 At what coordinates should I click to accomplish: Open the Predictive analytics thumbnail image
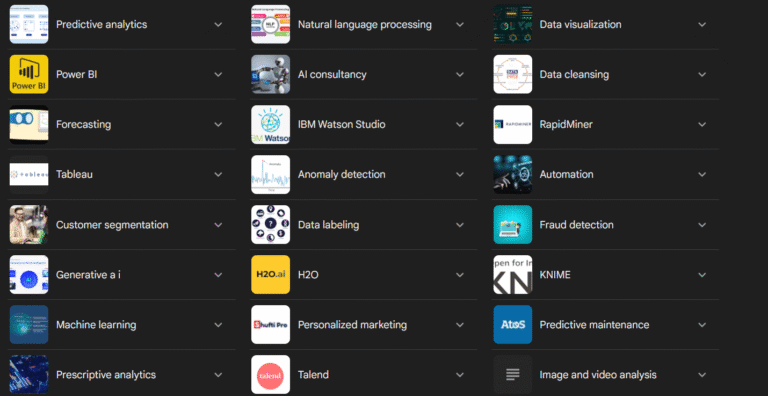[x=29, y=24]
